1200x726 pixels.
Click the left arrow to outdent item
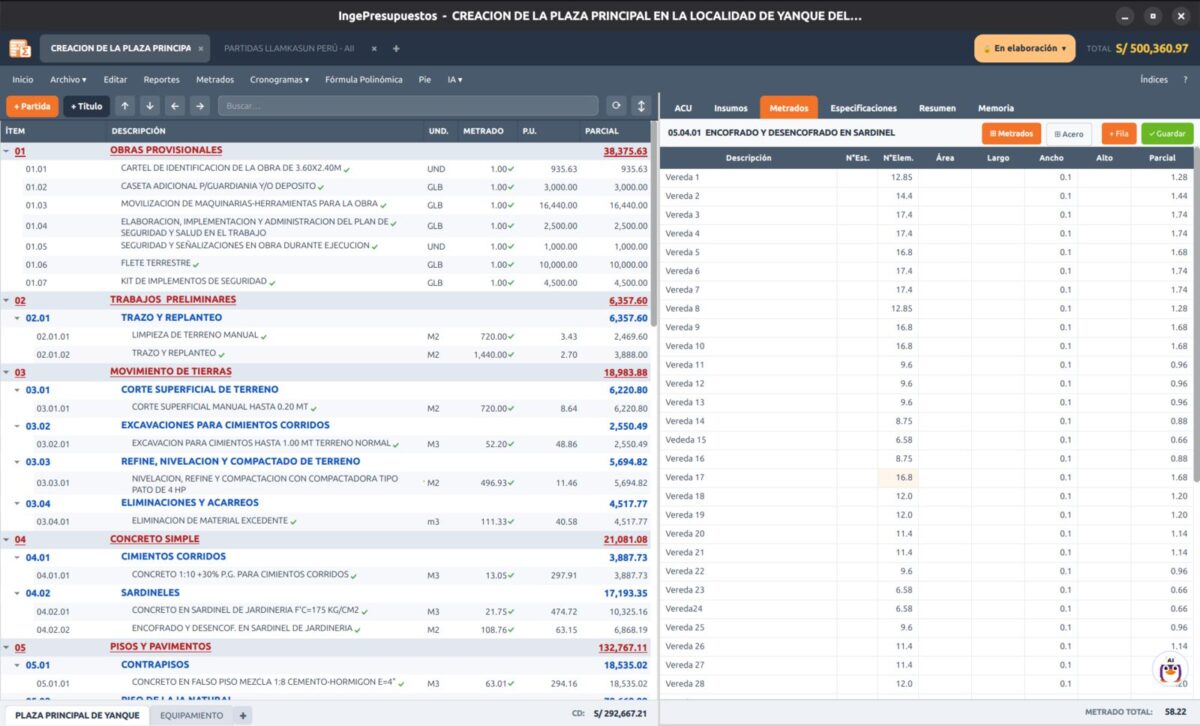pyautogui.click(x=175, y=106)
